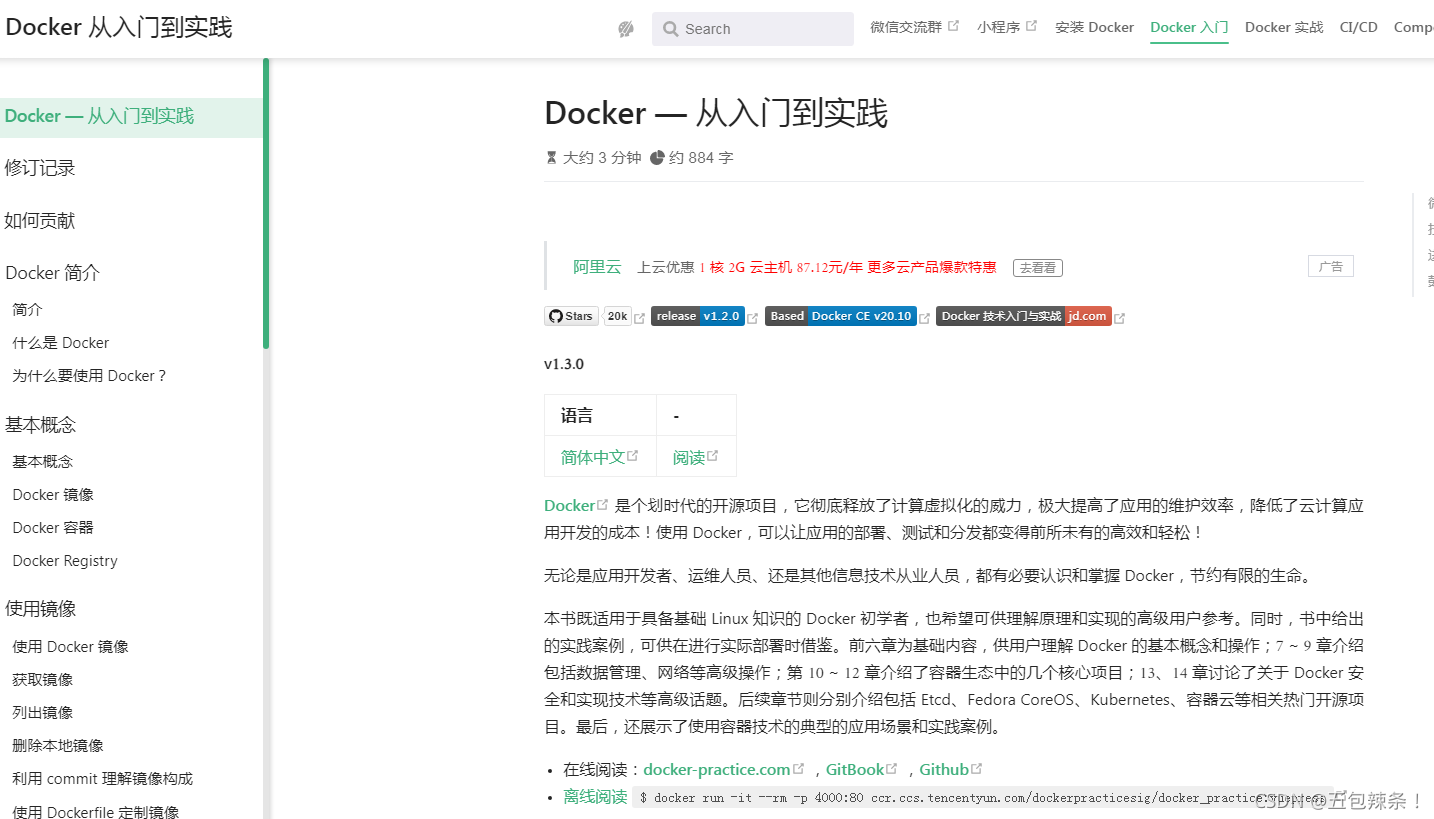Image resolution: width=1434 pixels, height=819 pixels.
Task: Open the 微信交流群 nav link
Action: pos(914,27)
